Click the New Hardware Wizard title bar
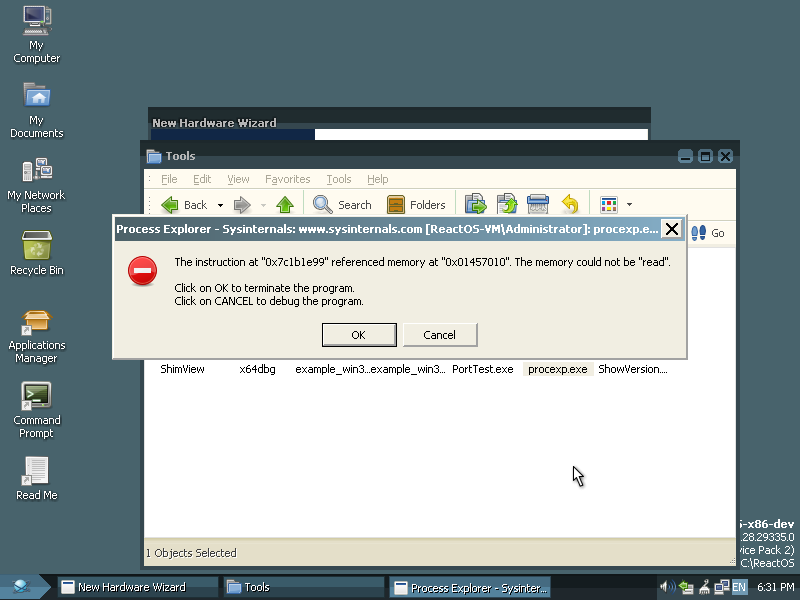The width and height of the screenshot is (800, 600). coord(399,122)
